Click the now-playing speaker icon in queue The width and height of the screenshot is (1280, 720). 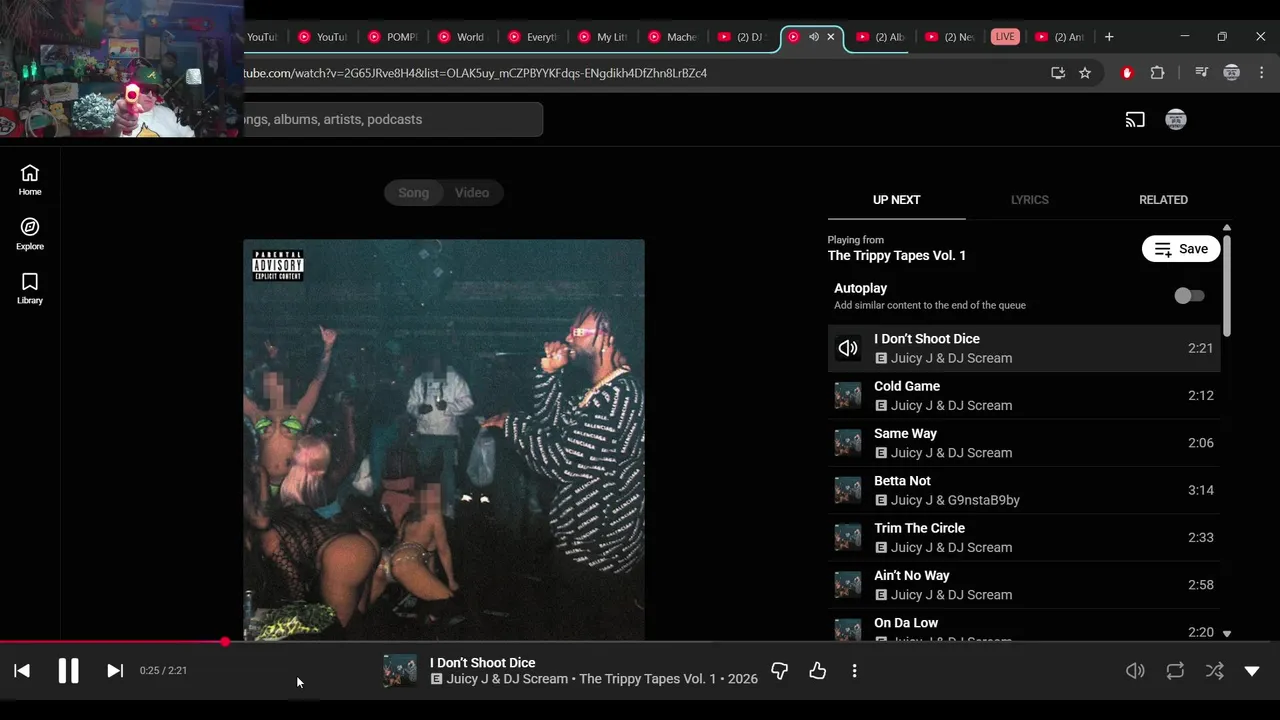point(848,348)
